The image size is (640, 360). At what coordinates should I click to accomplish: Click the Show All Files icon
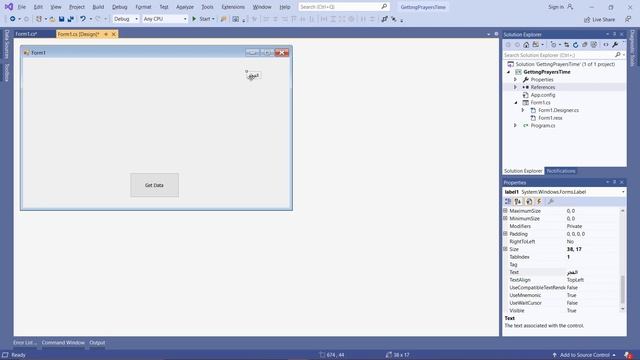594,45
